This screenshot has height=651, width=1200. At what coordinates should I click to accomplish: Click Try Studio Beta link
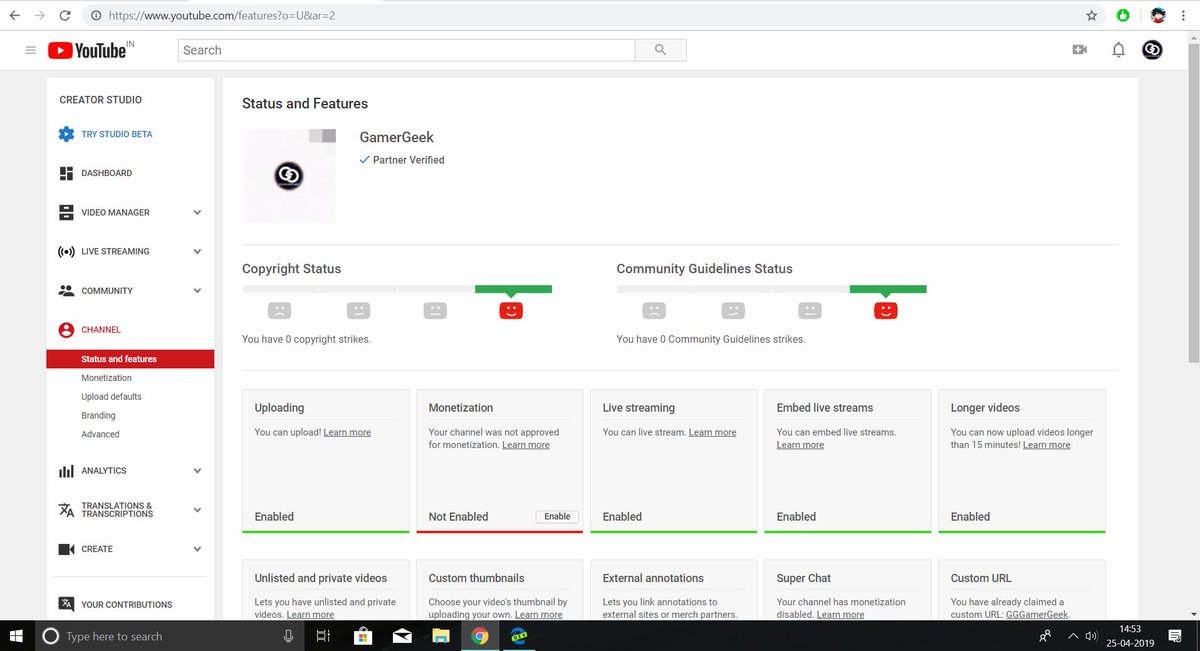pos(117,134)
